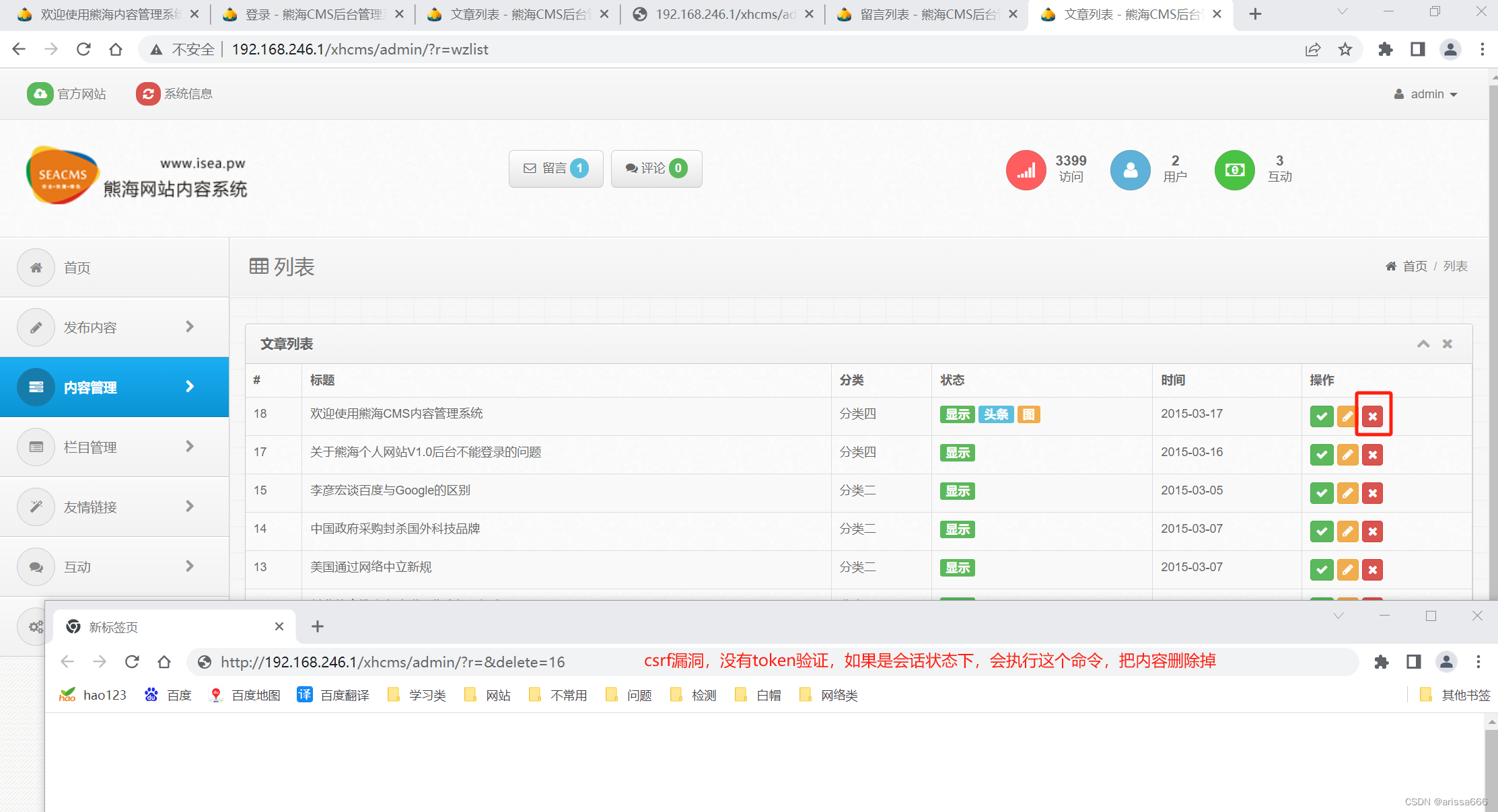The width and height of the screenshot is (1498, 812).
Task: Edit article 18 with the orange pencil icon
Action: tap(1347, 416)
